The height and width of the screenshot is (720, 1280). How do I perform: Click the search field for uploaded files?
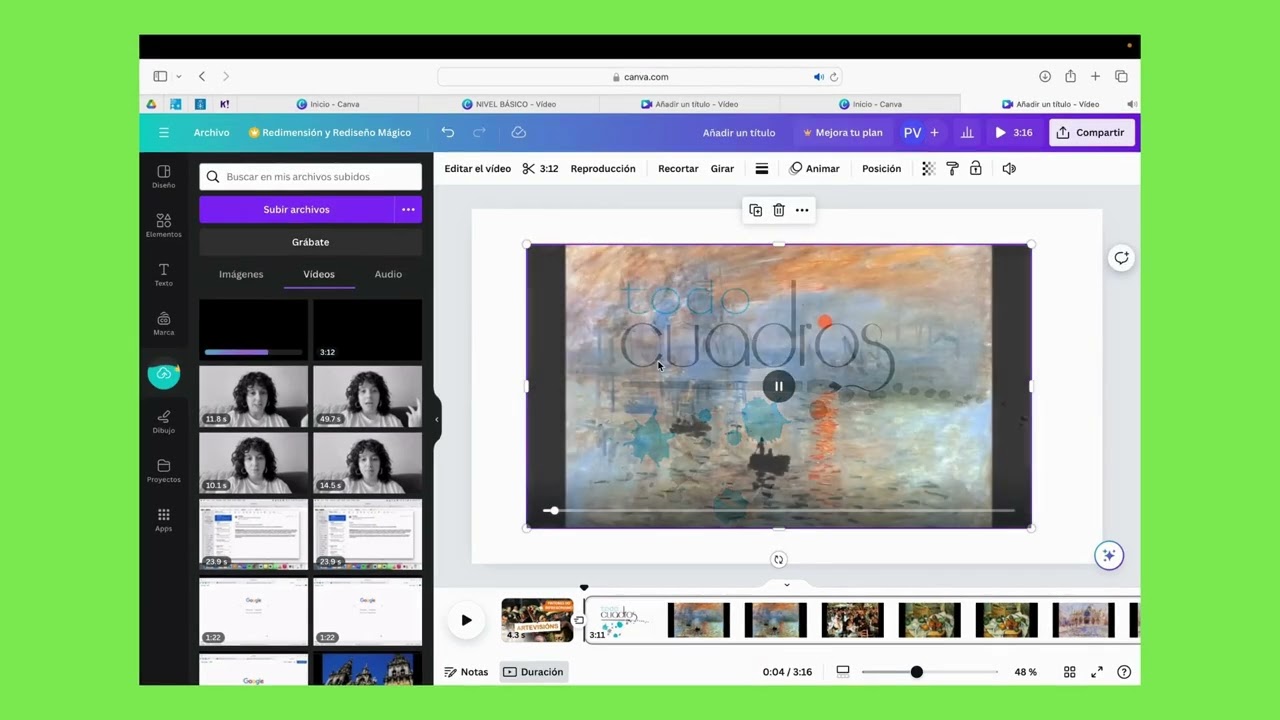click(x=310, y=177)
